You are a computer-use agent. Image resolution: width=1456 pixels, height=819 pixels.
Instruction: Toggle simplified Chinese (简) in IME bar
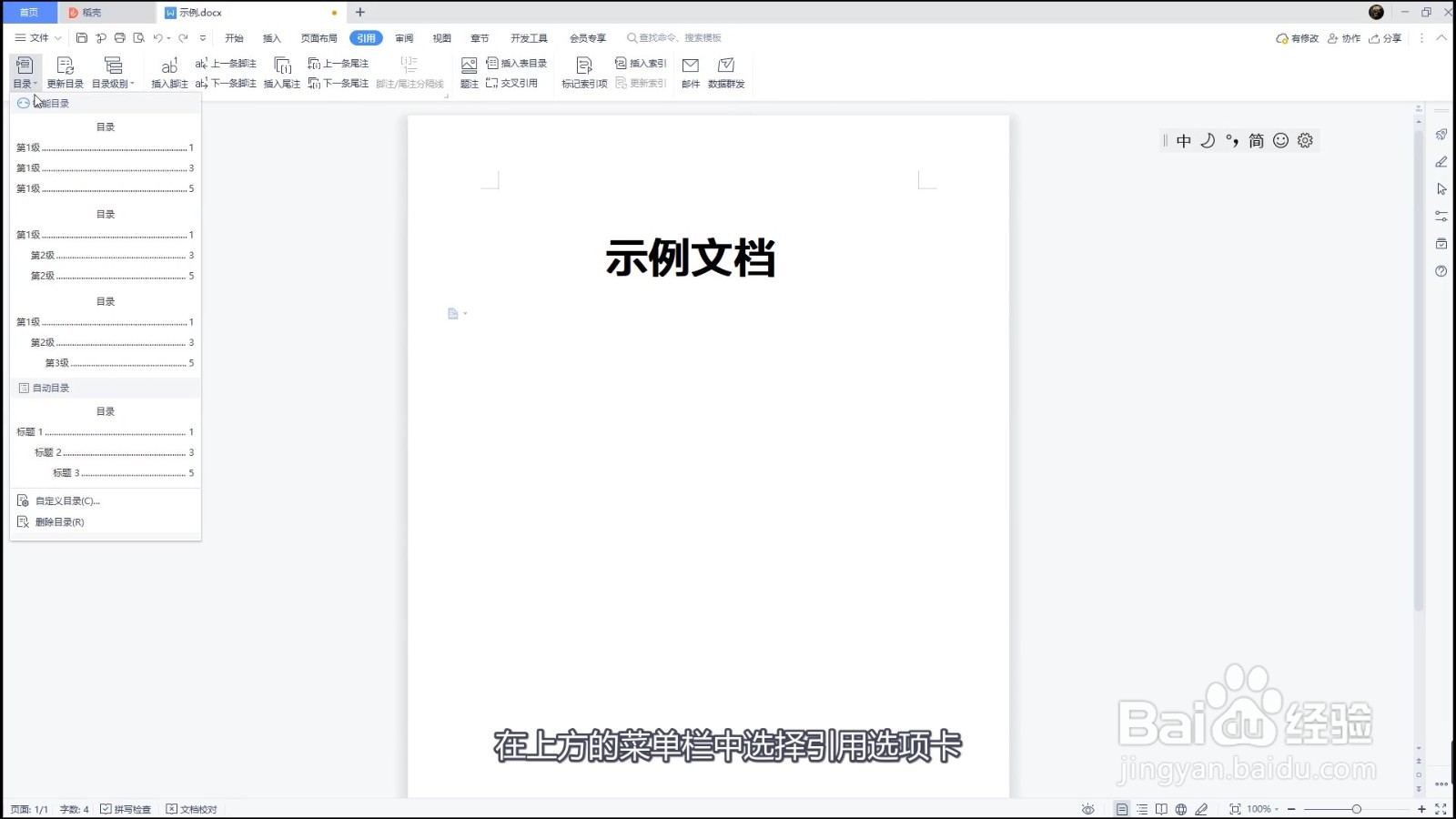1257,140
